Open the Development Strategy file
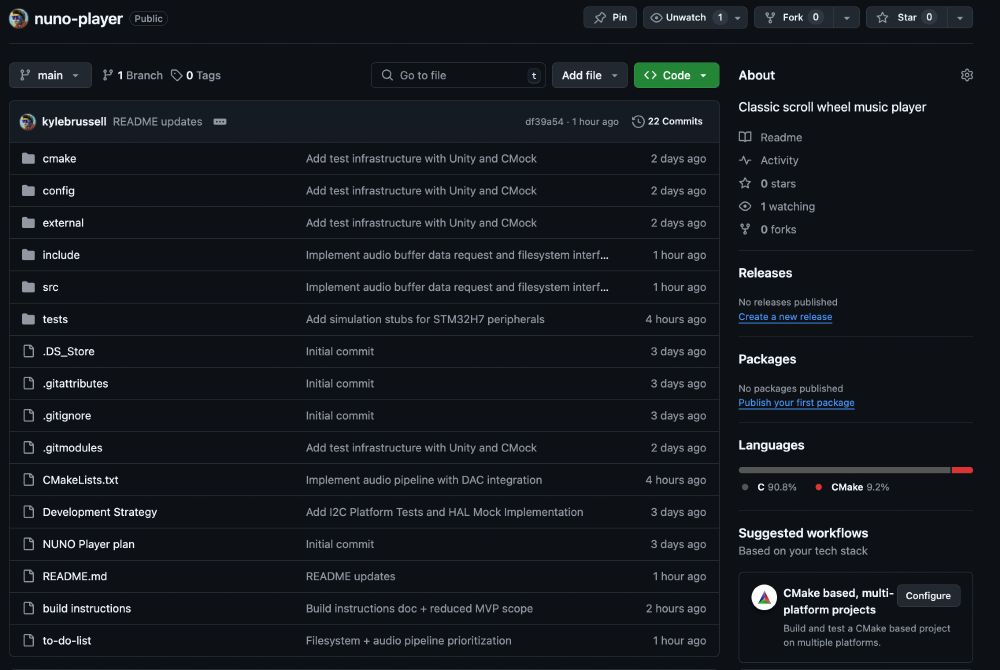Screen dimensions: 1000x670 (x=99, y=512)
